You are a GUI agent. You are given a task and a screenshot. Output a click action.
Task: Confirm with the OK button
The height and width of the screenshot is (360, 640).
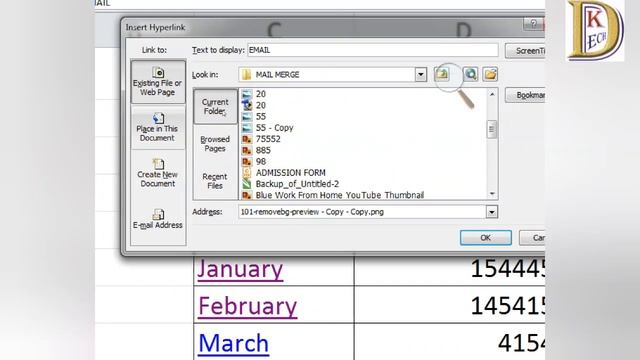[x=485, y=238]
